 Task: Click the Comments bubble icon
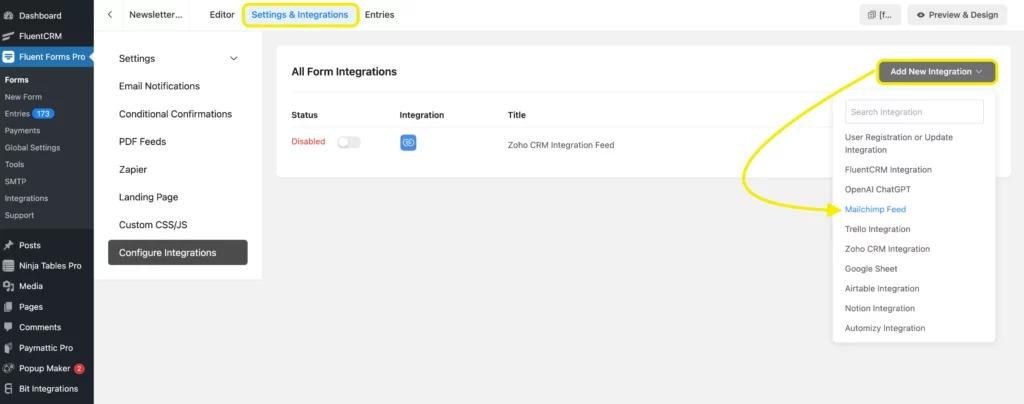8,327
